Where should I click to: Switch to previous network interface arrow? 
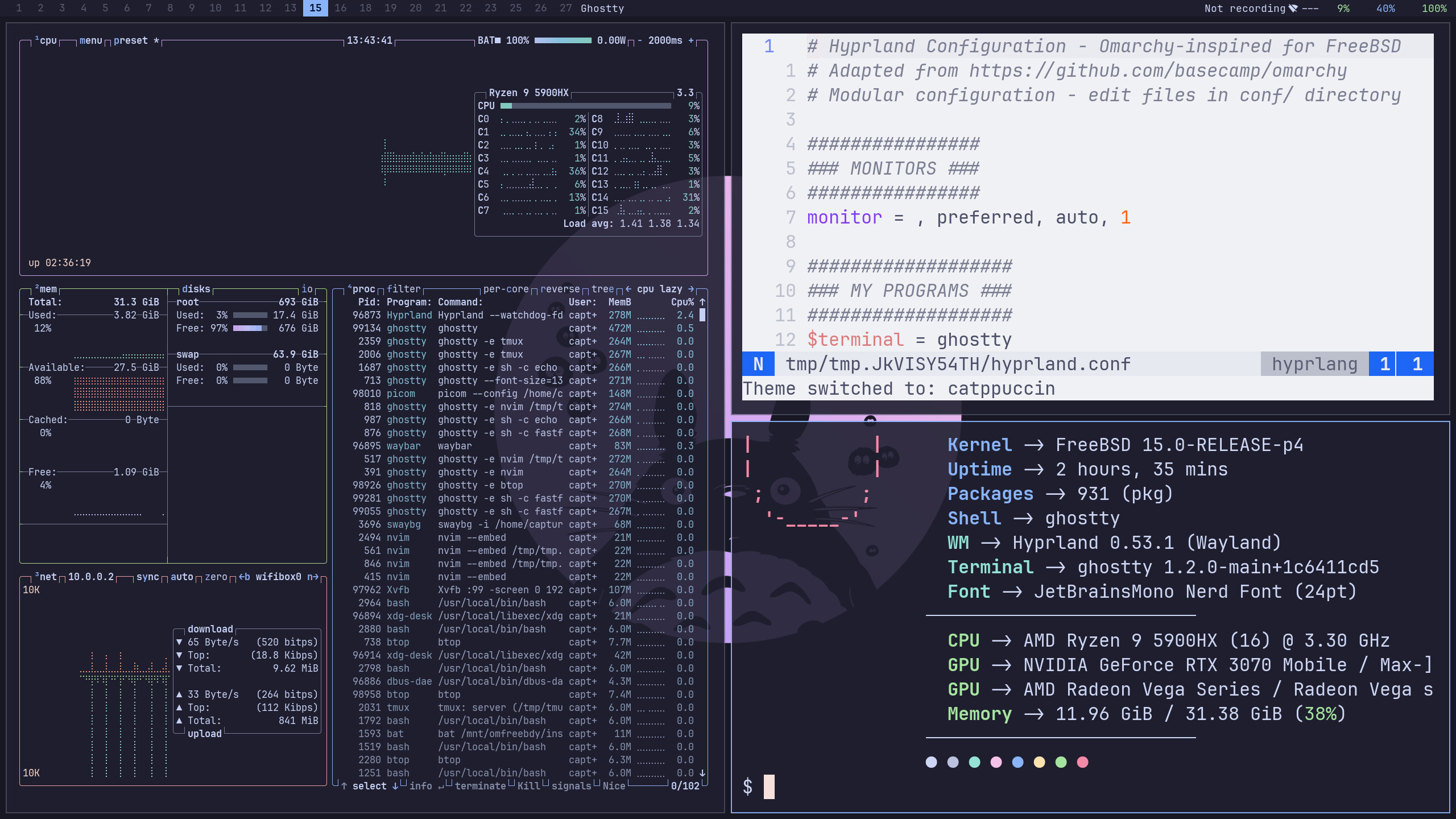click(245, 577)
